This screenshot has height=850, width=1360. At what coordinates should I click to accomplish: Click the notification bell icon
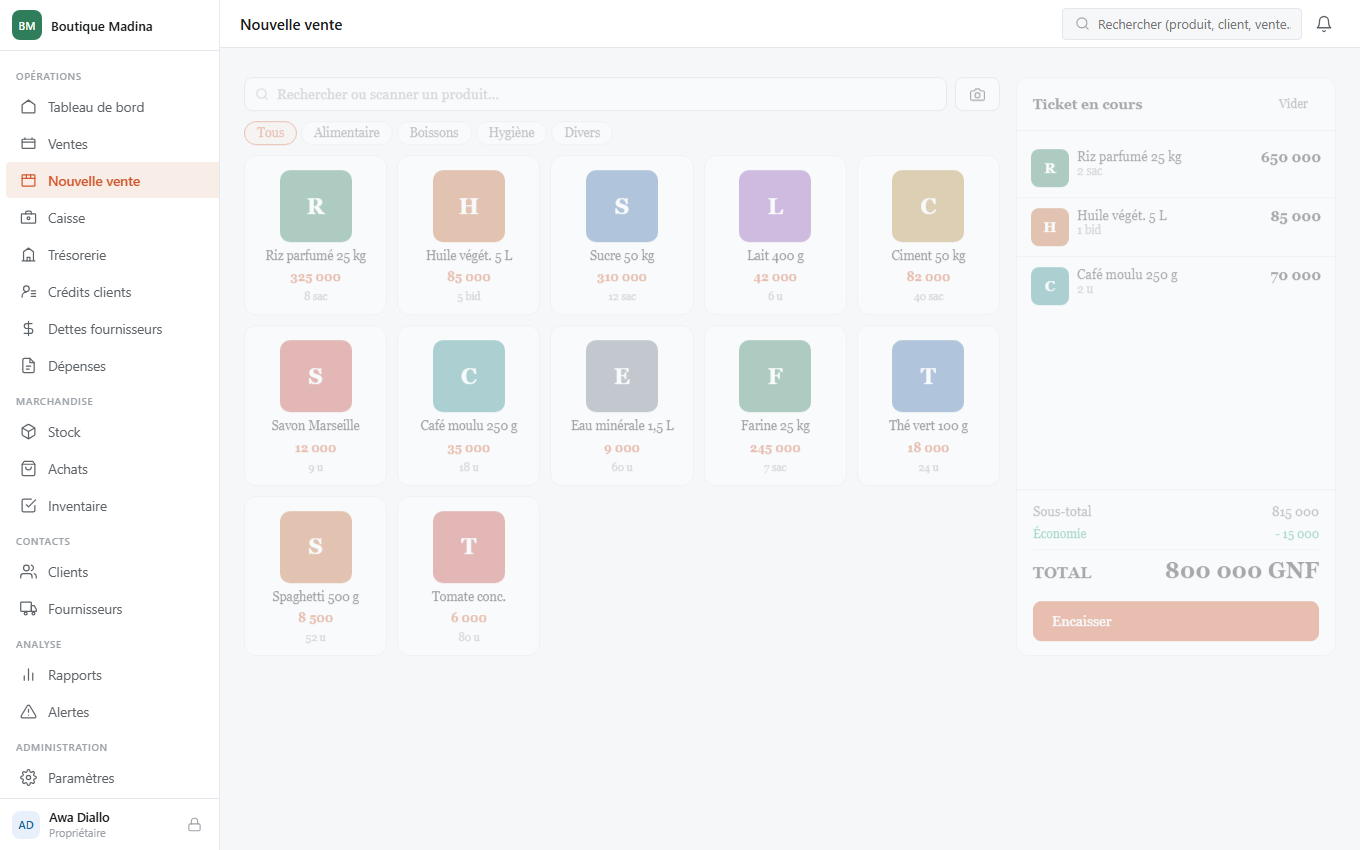(x=1324, y=24)
